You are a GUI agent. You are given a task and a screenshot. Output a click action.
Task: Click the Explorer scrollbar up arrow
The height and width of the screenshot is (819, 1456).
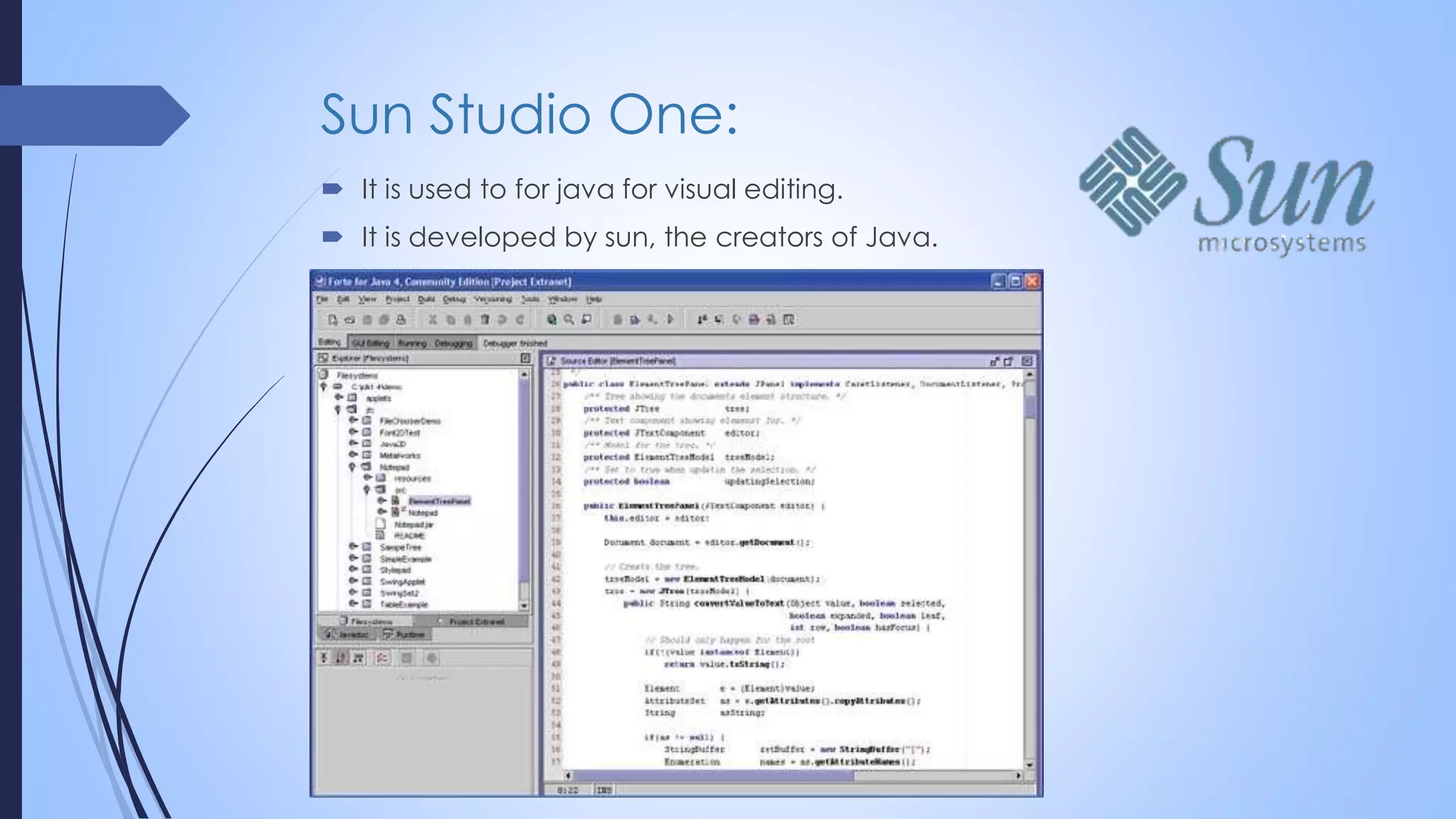pos(524,374)
